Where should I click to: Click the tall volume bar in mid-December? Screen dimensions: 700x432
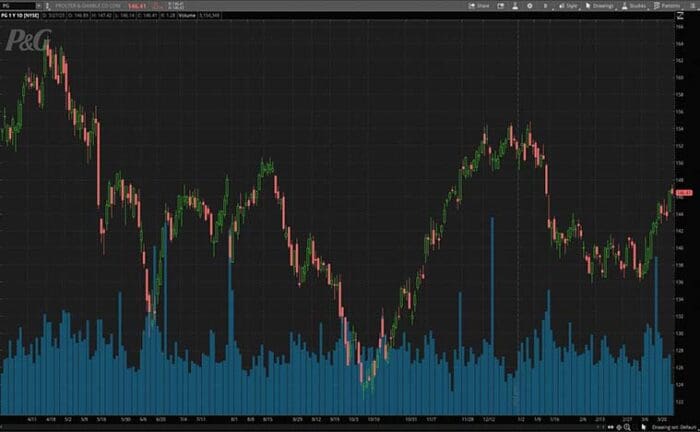click(492, 316)
